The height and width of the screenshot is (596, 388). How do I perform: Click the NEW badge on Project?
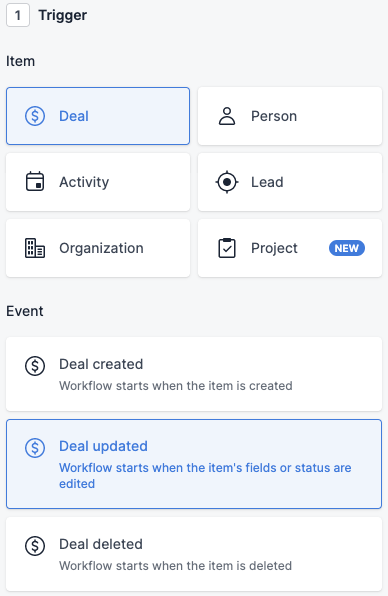[x=347, y=248]
